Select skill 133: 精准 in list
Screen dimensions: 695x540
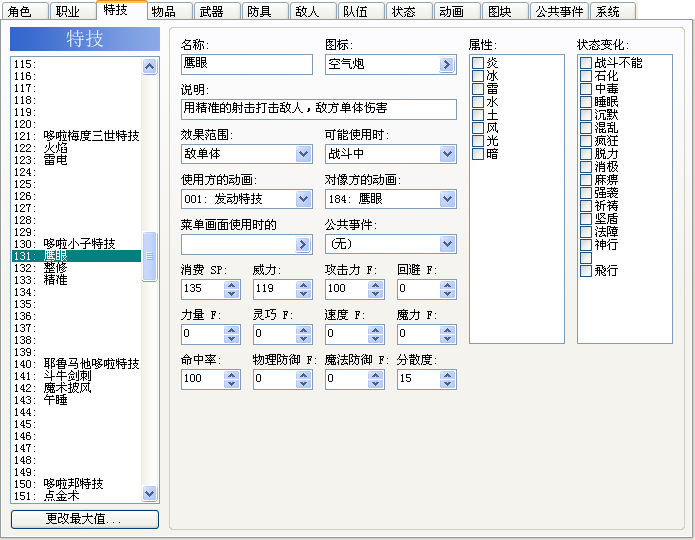point(76,280)
